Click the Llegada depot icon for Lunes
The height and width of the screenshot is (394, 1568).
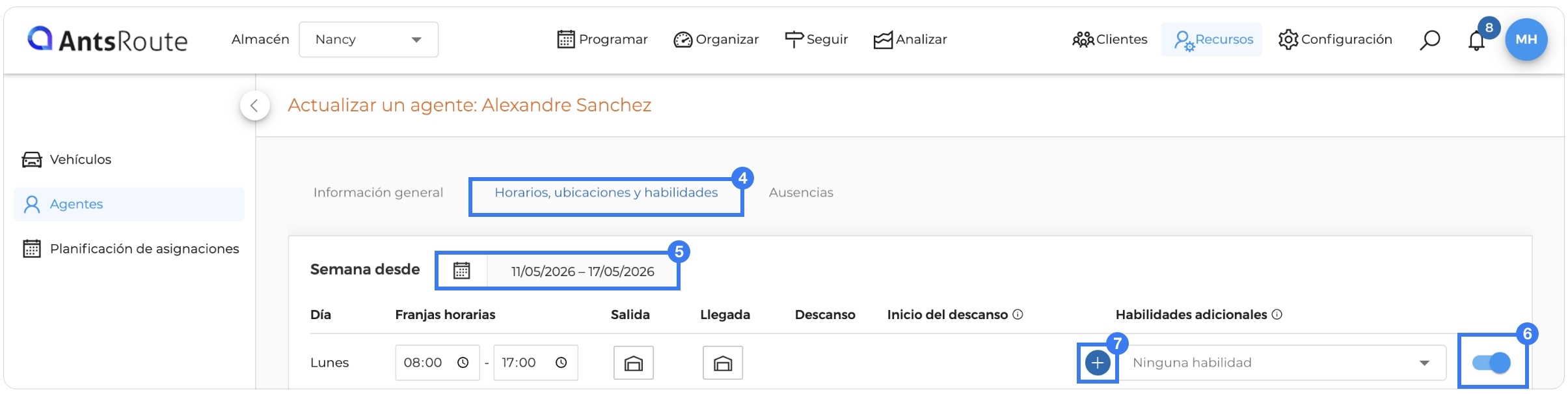coord(723,363)
